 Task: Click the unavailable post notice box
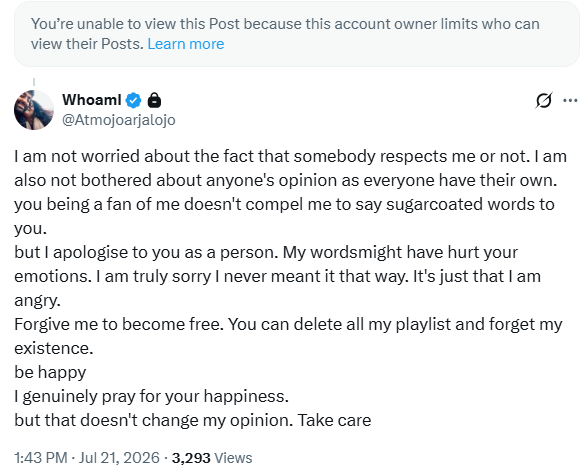coord(297,34)
